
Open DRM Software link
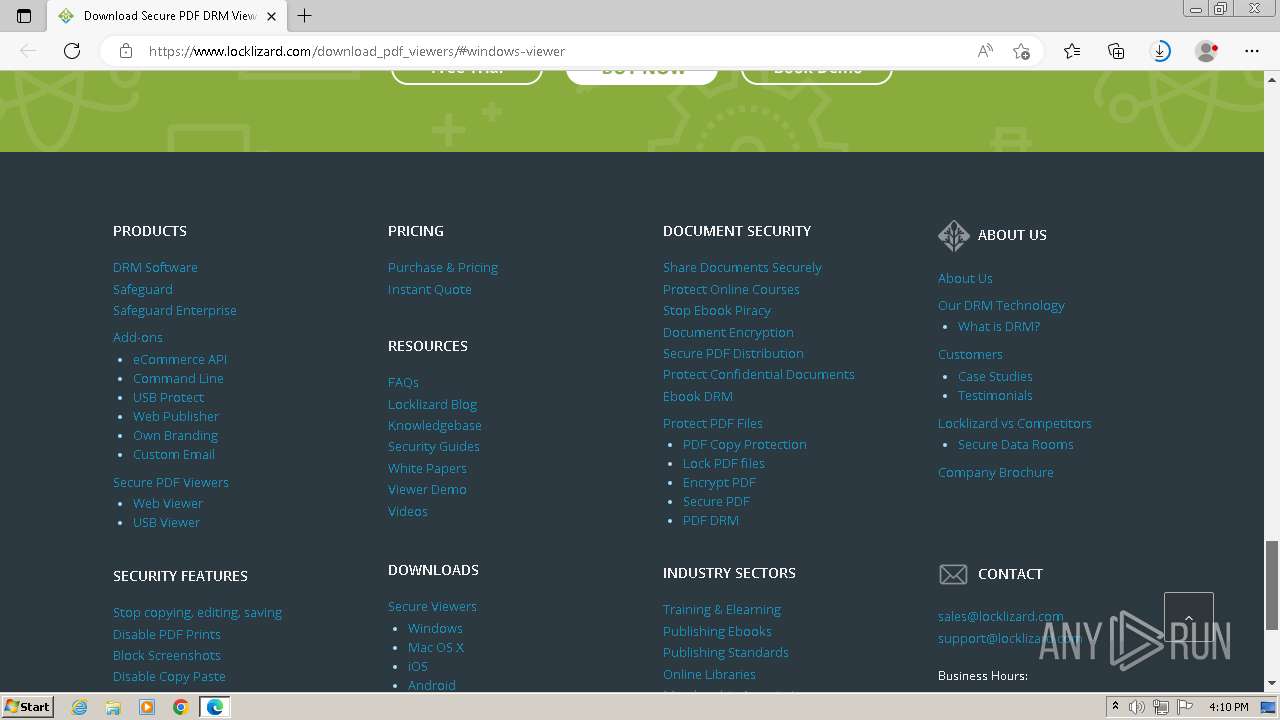pos(155,267)
